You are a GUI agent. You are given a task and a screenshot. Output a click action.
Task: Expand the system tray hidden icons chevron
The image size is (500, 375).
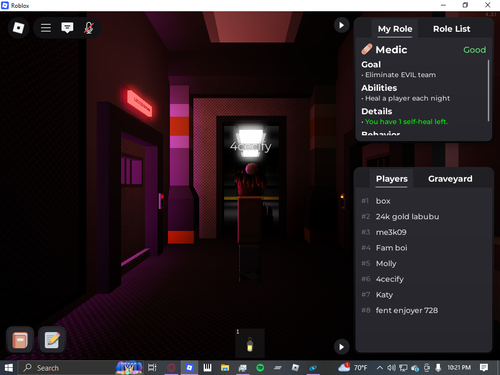click(379, 368)
